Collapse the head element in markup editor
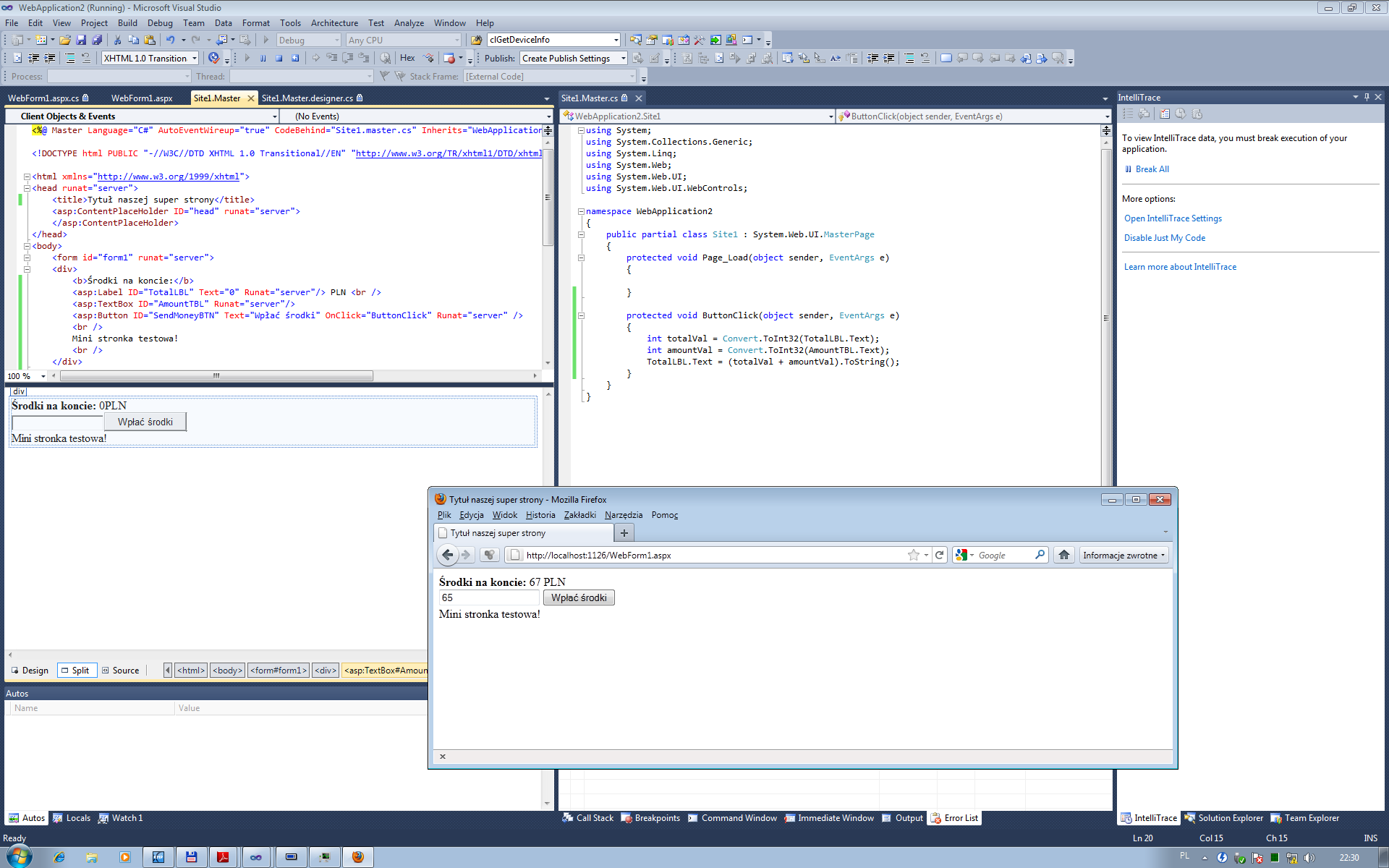Image resolution: width=1389 pixels, height=868 pixels. pos(27,188)
